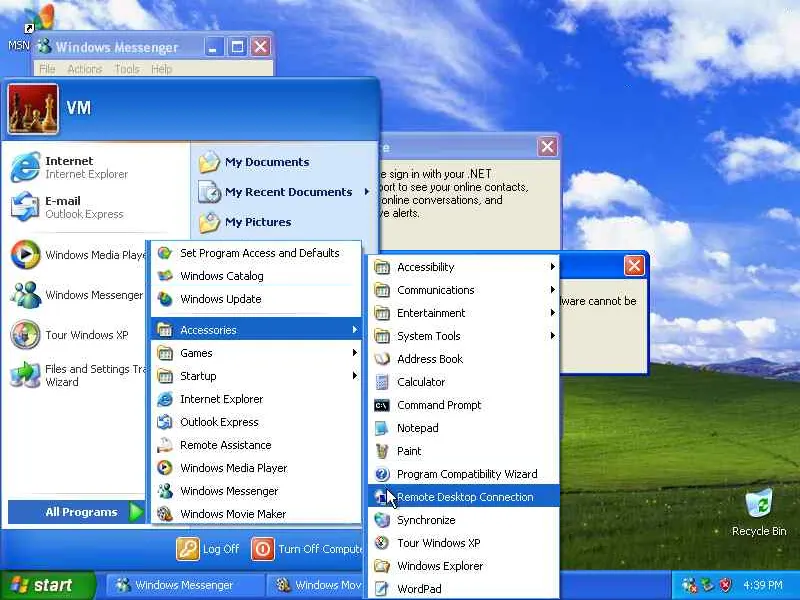
Task: Click Set Program Access and Defaults icon
Action: pyautogui.click(x=165, y=253)
